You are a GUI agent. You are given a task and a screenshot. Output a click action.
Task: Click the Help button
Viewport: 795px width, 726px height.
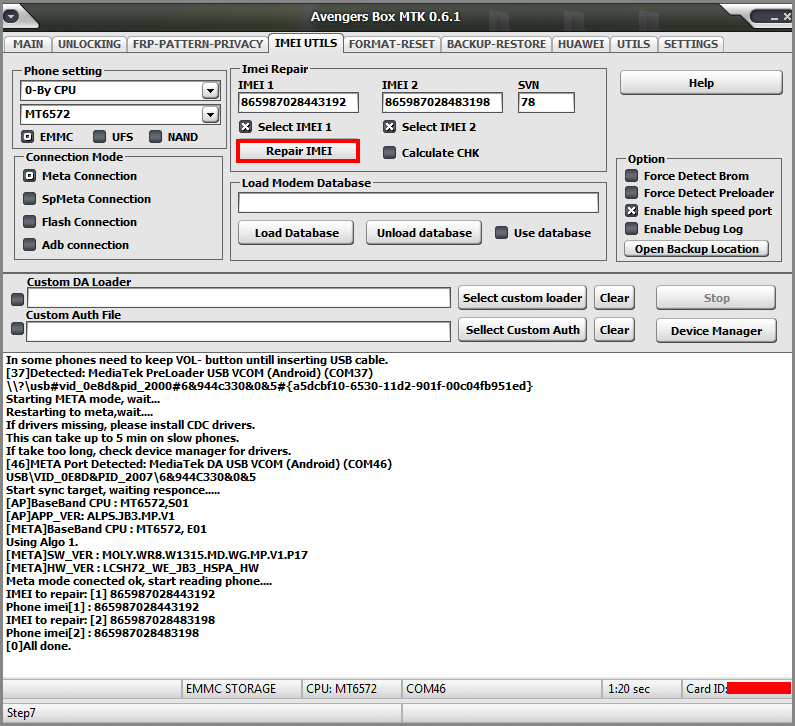pyautogui.click(x=701, y=83)
